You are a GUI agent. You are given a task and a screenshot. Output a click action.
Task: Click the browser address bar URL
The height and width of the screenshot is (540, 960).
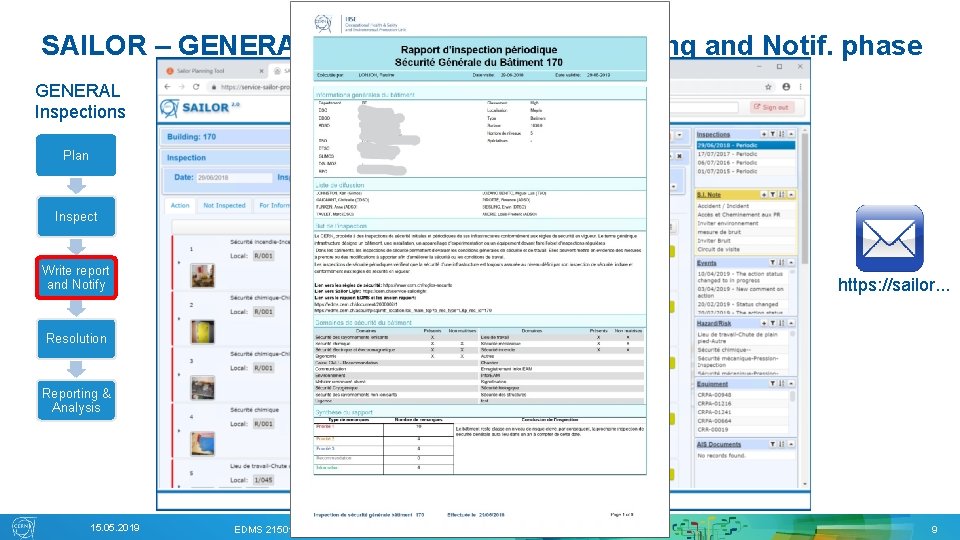(255, 87)
